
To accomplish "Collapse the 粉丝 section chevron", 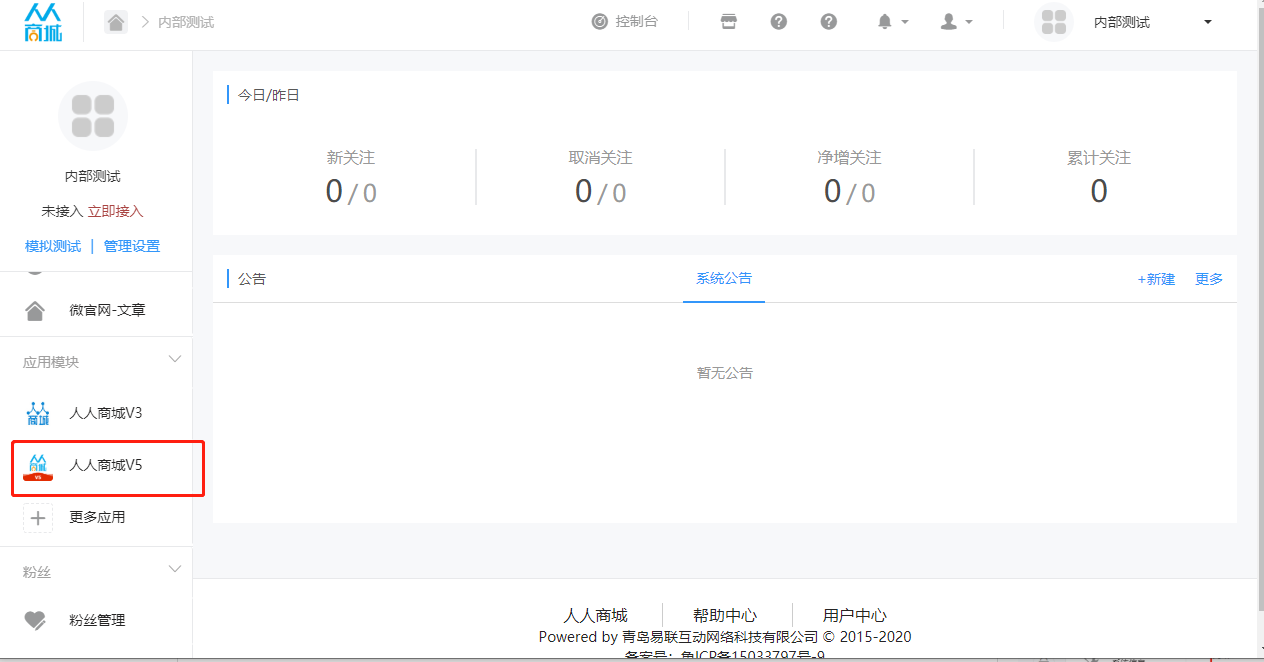I will coord(175,570).
